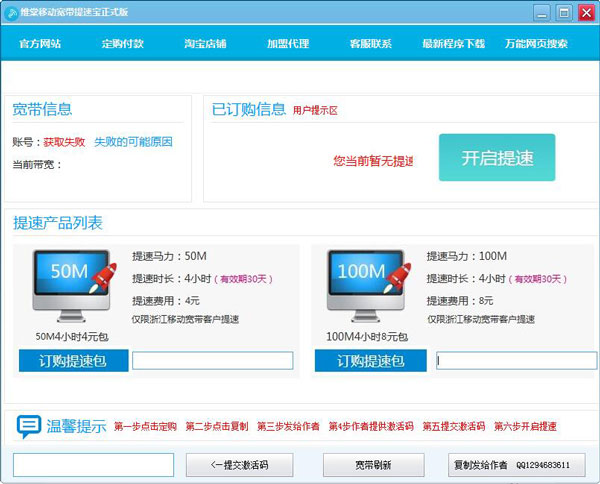Click the 宽带刷新 button
600x484 pixels.
point(373,465)
